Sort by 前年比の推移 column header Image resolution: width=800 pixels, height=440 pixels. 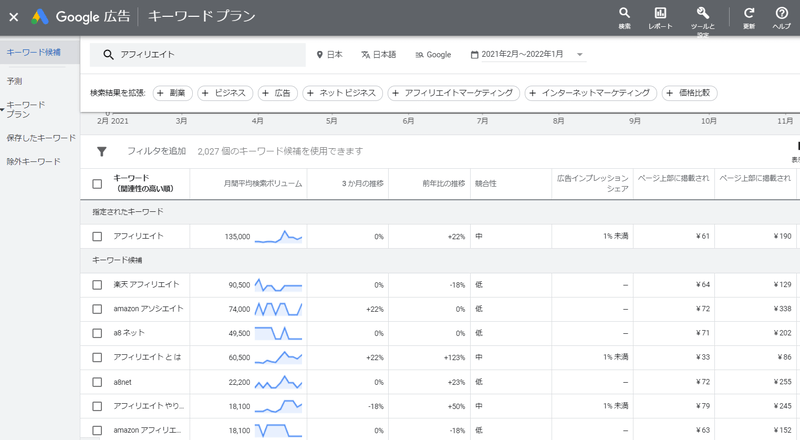coord(443,184)
